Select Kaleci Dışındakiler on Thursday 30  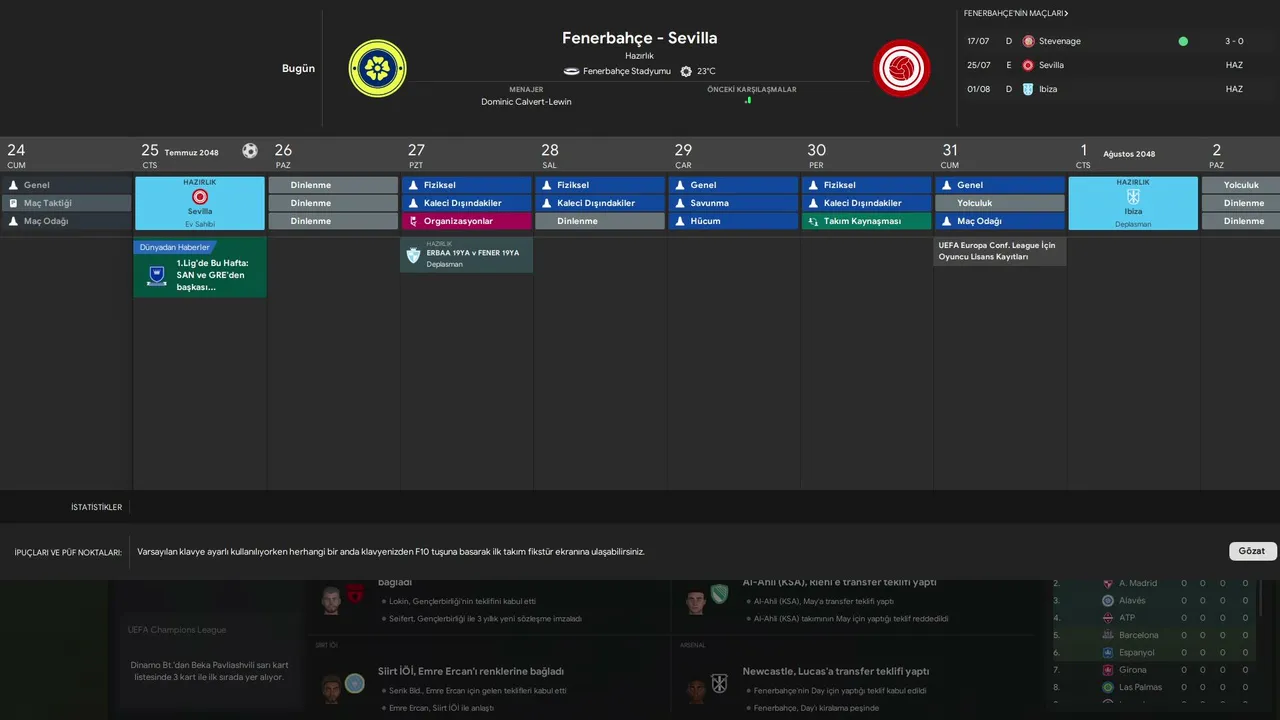click(867, 203)
